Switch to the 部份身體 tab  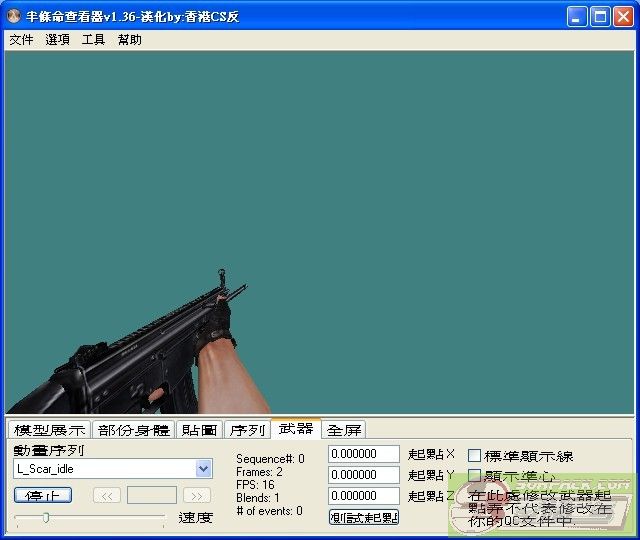pyautogui.click(x=133, y=430)
